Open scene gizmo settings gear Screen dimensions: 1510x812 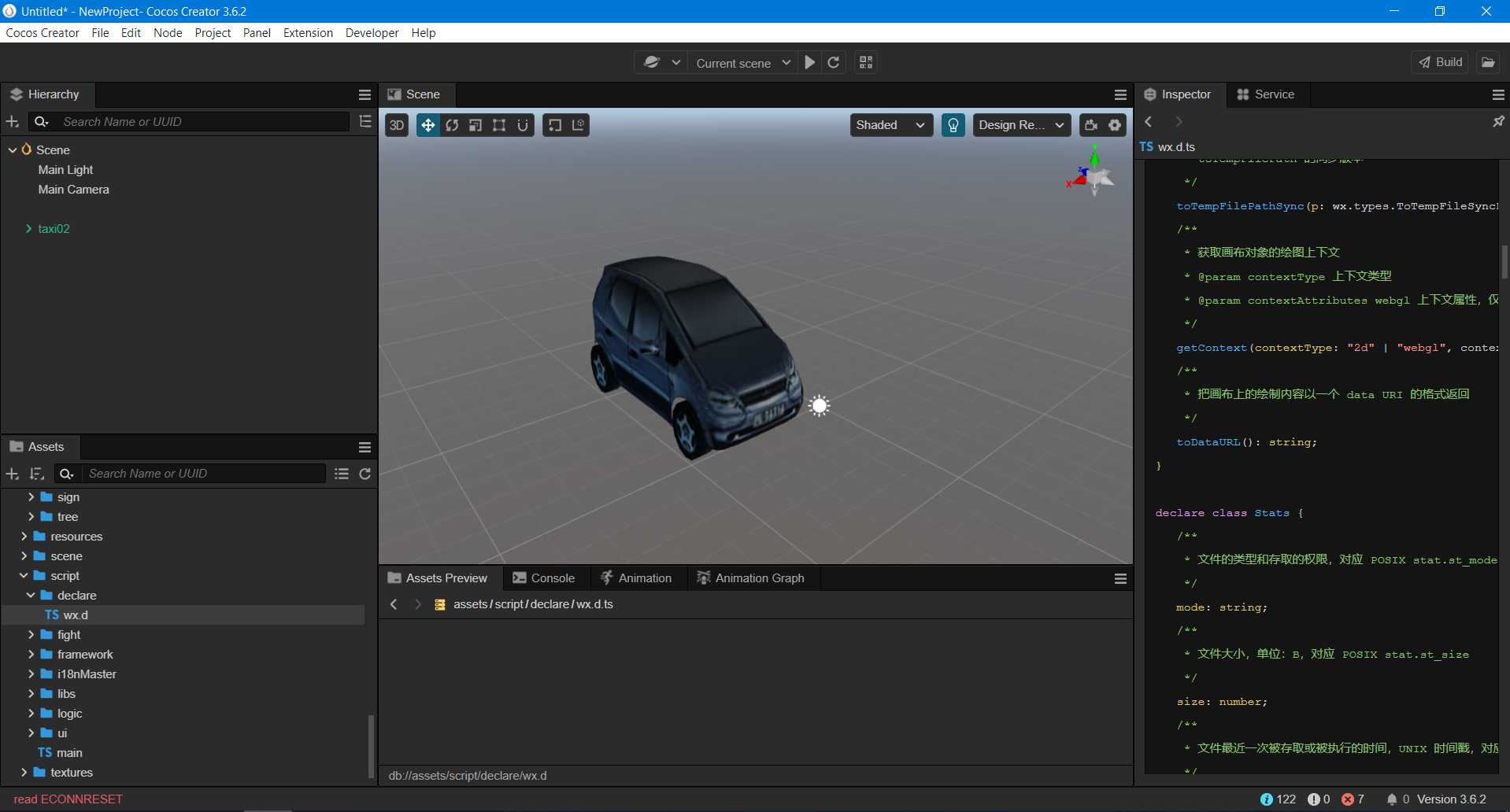pyautogui.click(x=1115, y=125)
